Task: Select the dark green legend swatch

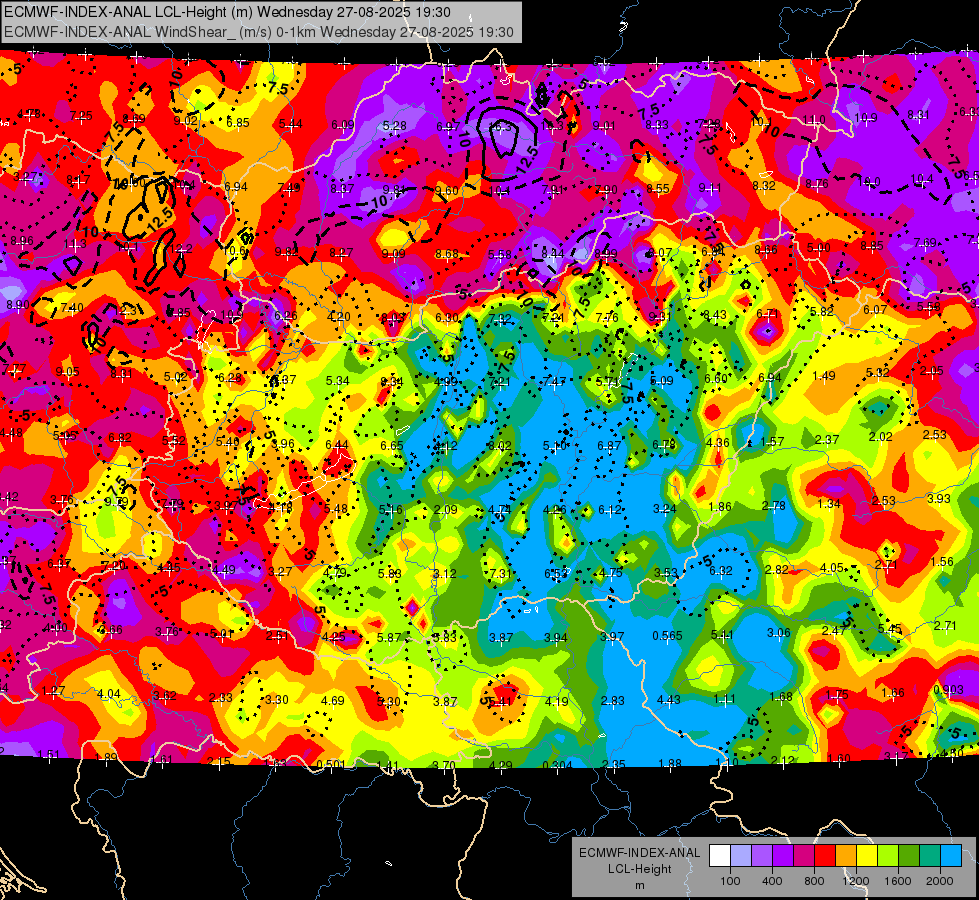Action: coord(909,856)
